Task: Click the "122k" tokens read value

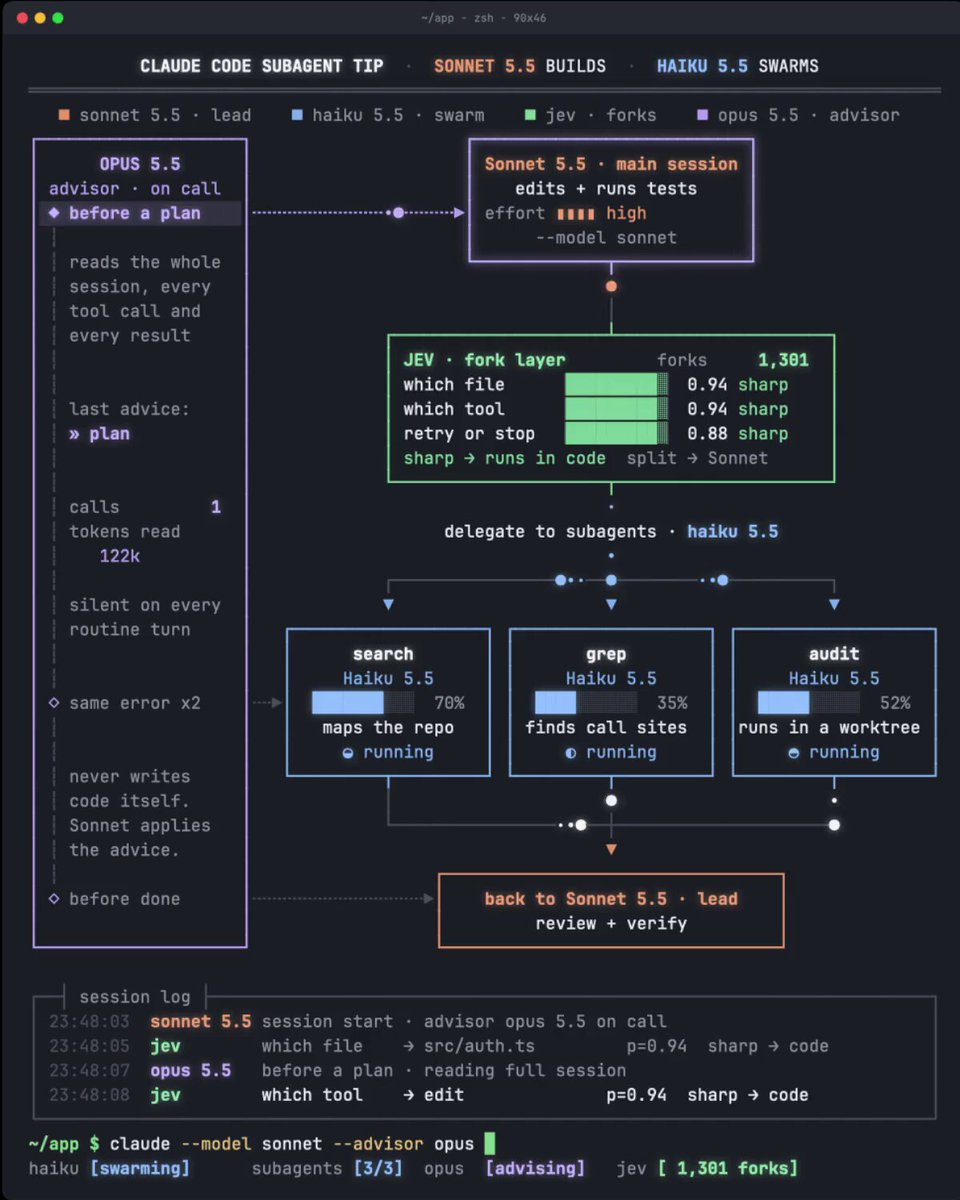Action: point(120,556)
